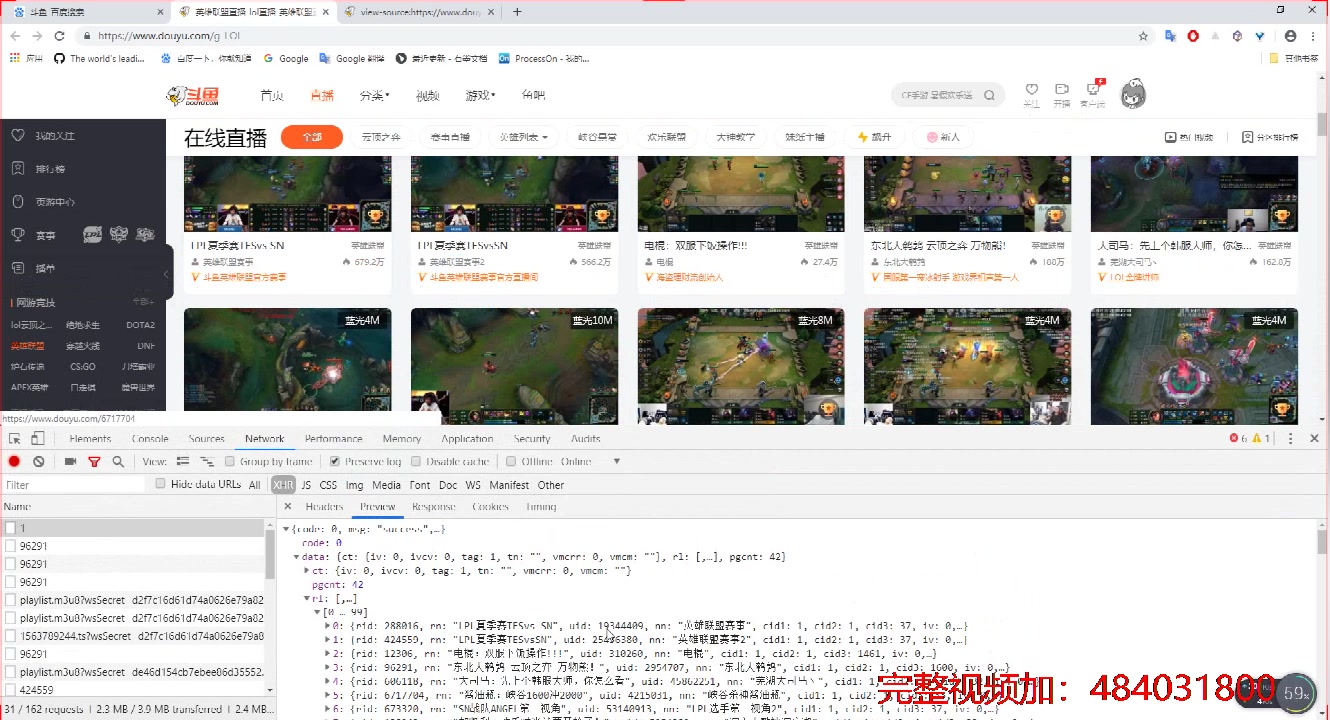
Task: Open the Online throttling dropdown
Action: coord(592,462)
